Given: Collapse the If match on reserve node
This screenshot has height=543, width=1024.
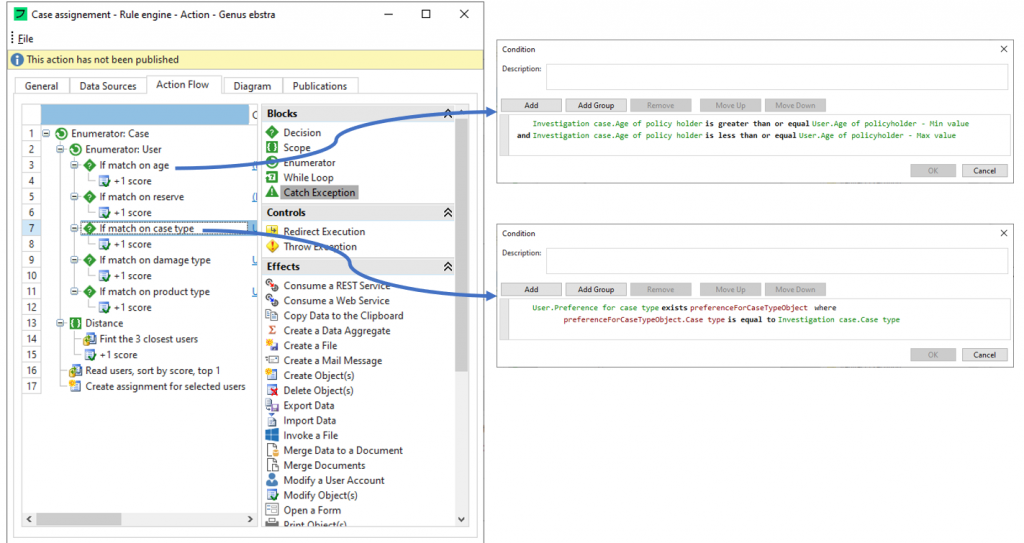Looking at the screenshot, I should (74, 197).
